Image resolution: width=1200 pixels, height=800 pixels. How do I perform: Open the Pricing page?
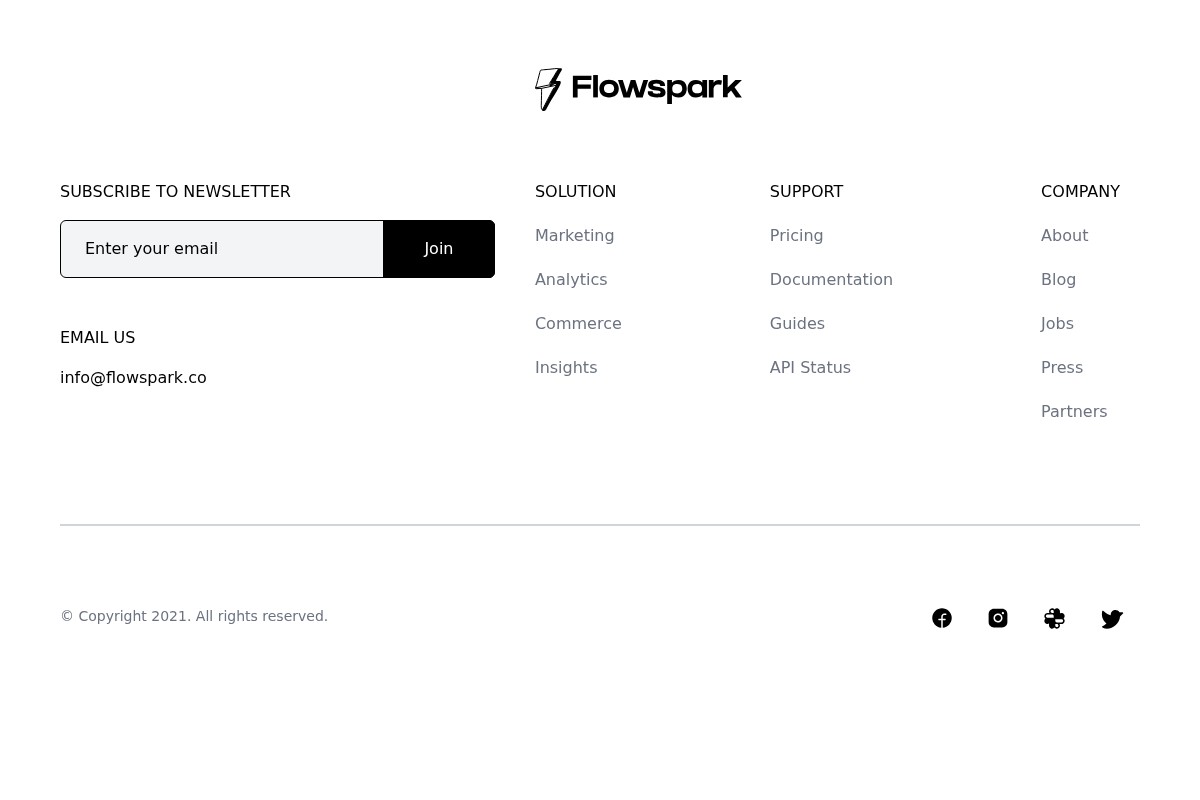click(x=796, y=235)
